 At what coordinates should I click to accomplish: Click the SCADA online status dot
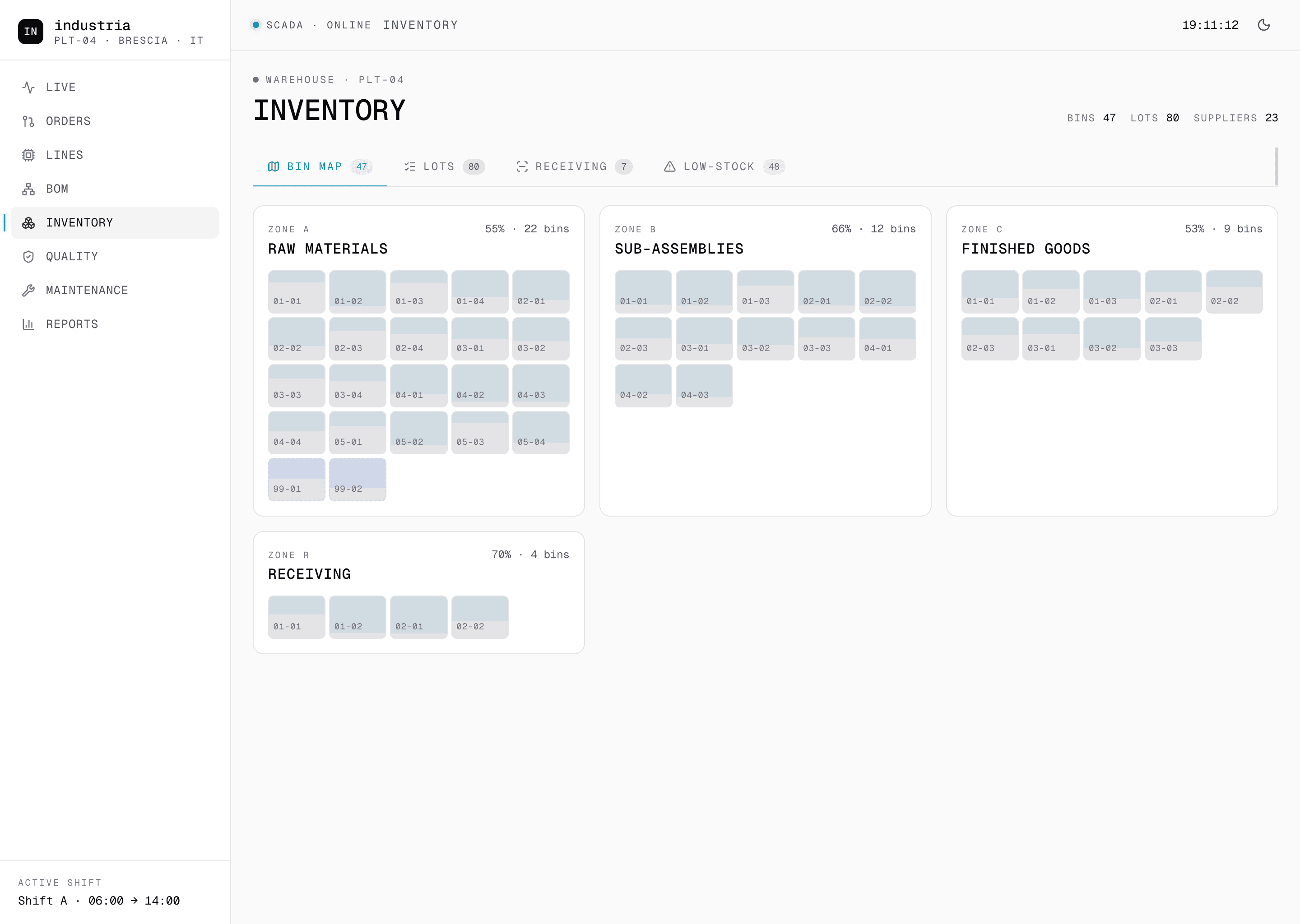[256, 25]
